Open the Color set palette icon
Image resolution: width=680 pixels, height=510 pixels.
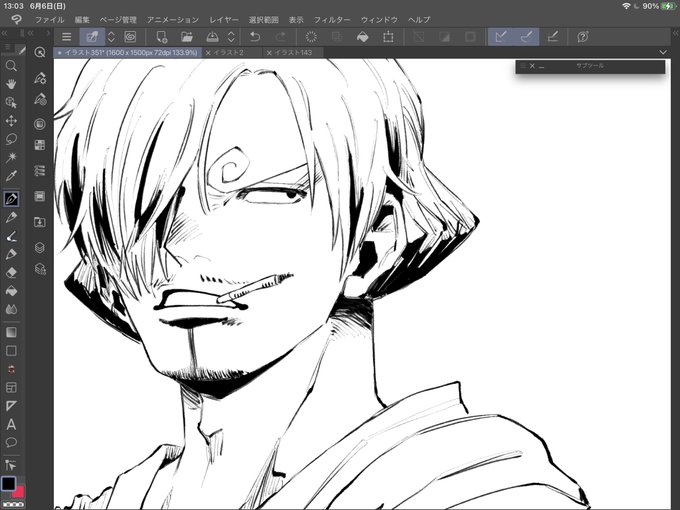pyautogui.click(x=40, y=145)
